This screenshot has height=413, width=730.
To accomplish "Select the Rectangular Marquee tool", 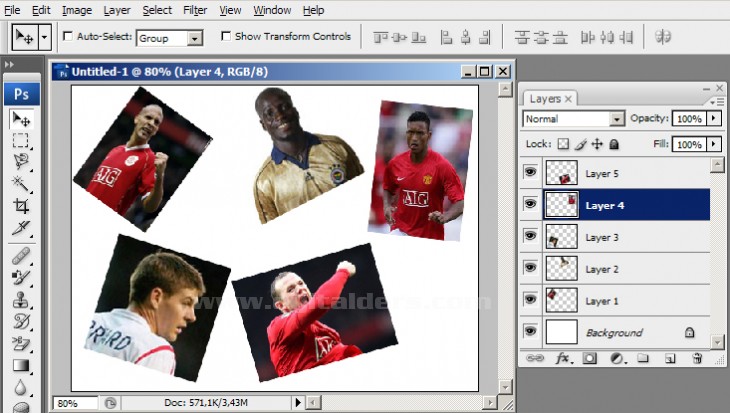I will [x=20, y=140].
